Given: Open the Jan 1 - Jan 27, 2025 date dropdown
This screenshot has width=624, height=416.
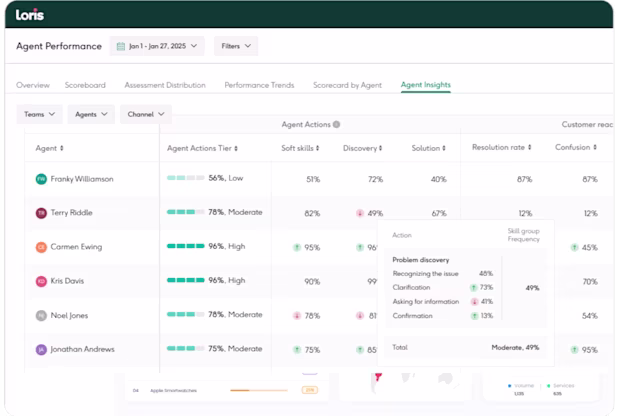Looking at the screenshot, I should (157, 46).
